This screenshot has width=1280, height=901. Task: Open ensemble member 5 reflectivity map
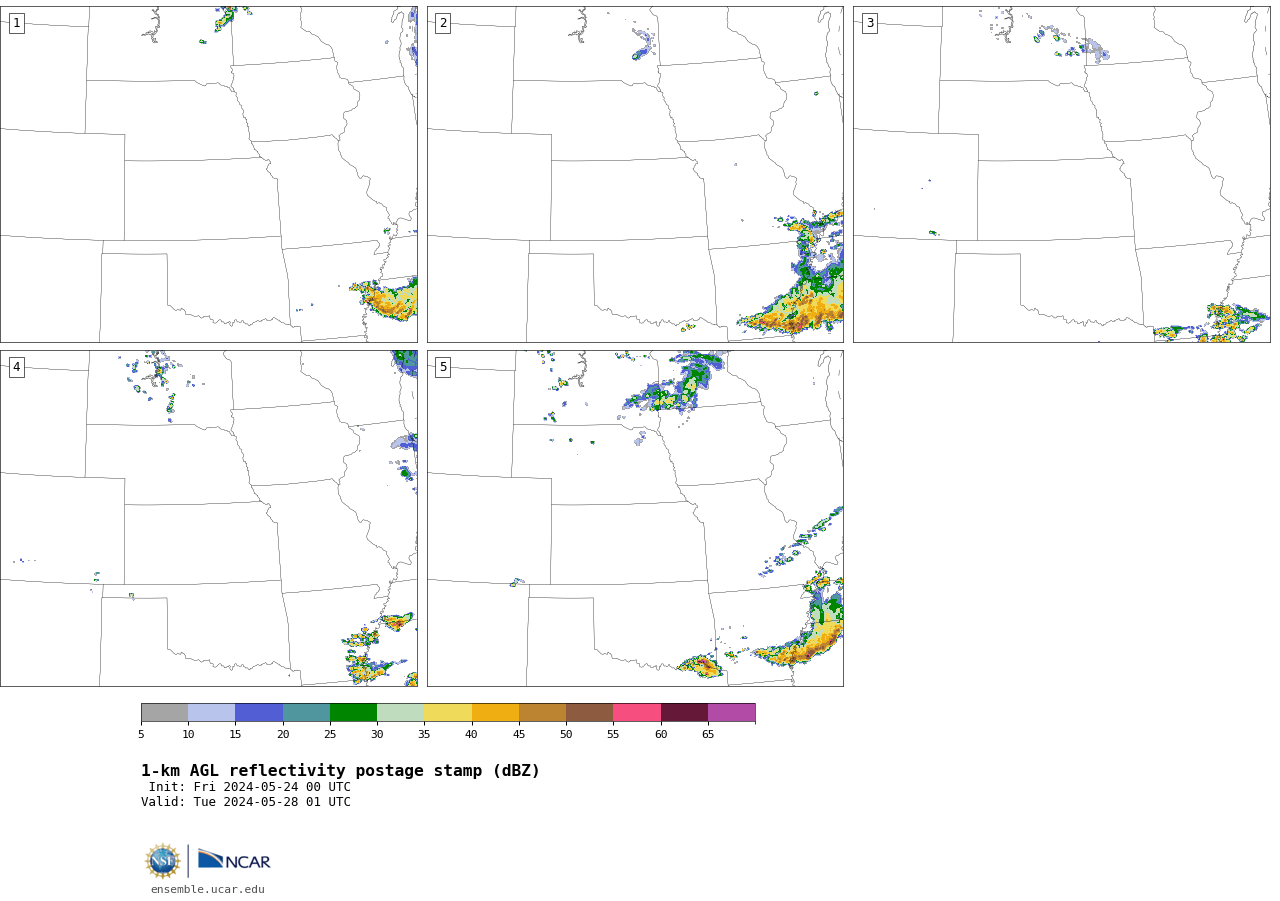point(635,518)
